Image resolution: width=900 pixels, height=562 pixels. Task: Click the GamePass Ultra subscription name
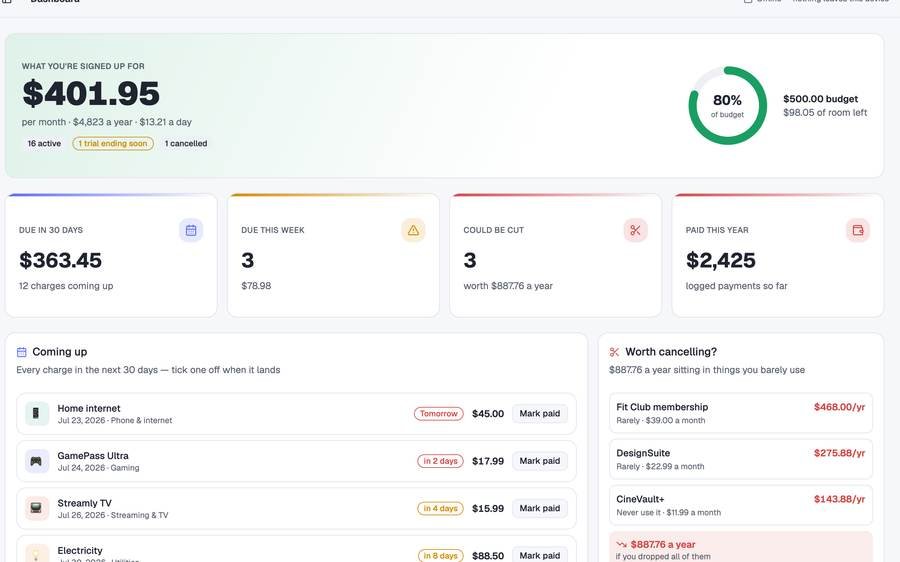93,456
